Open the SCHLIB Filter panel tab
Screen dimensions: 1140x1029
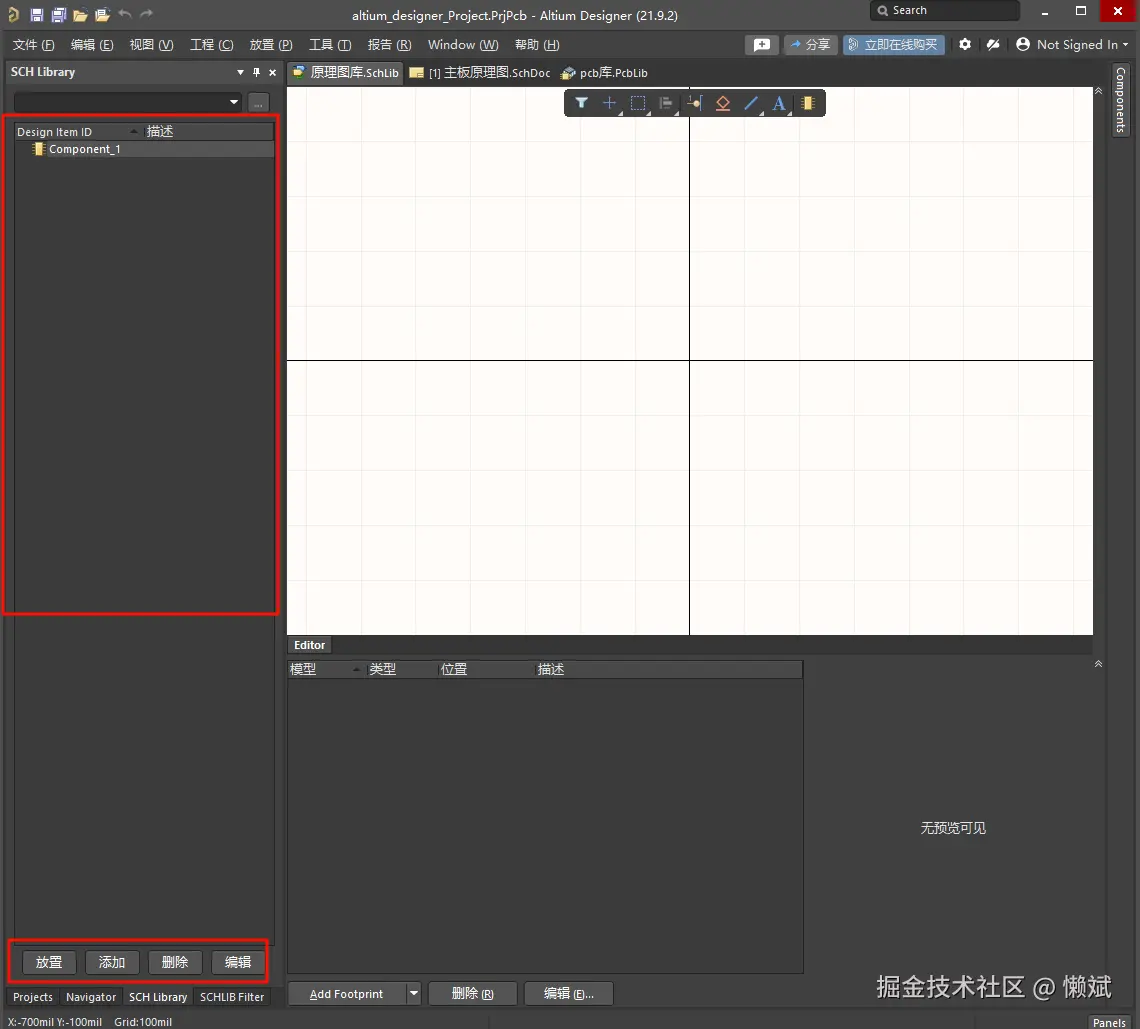[x=232, y=996]
